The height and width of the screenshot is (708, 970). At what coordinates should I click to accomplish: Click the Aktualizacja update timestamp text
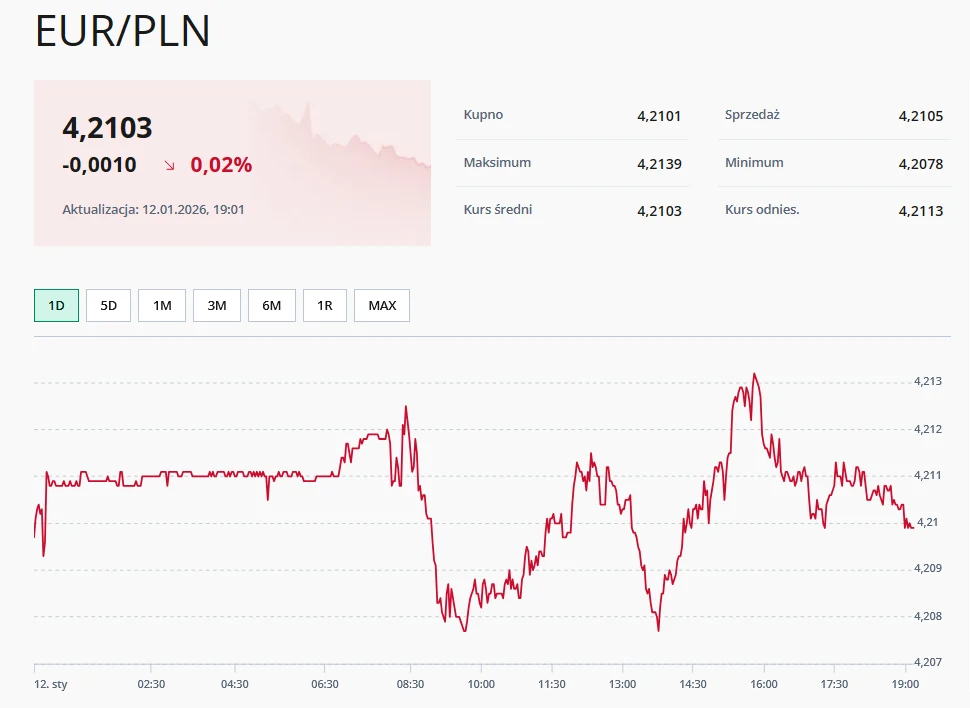click(154, 210)
